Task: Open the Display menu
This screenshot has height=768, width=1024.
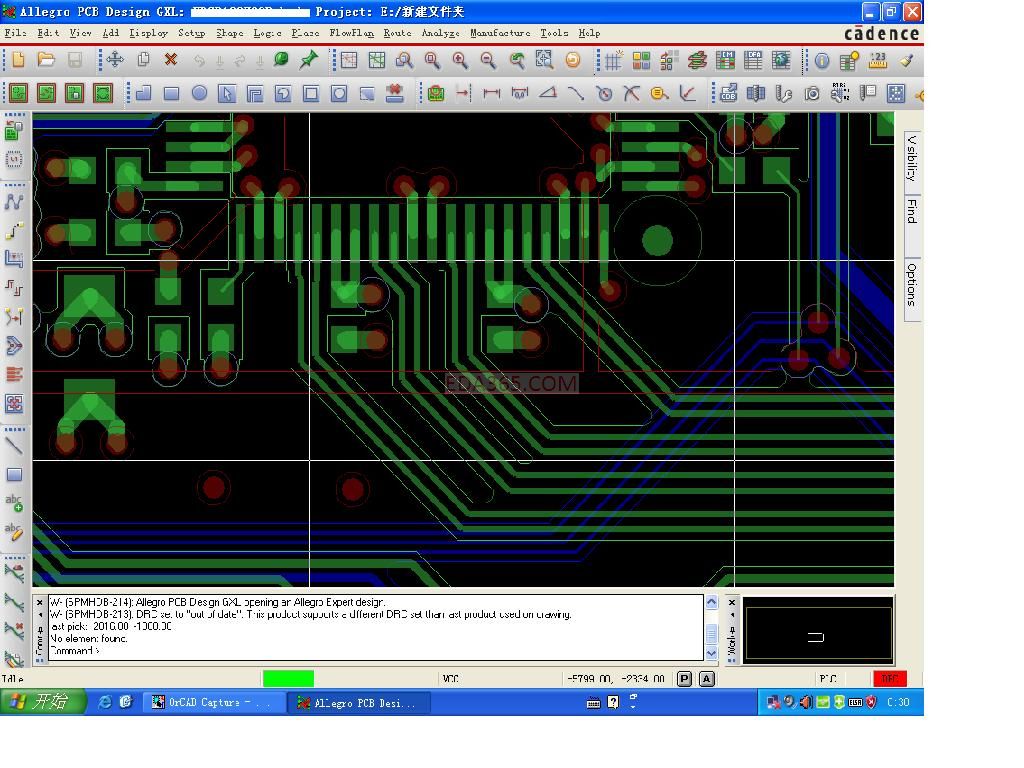Action: pos(148,33)
